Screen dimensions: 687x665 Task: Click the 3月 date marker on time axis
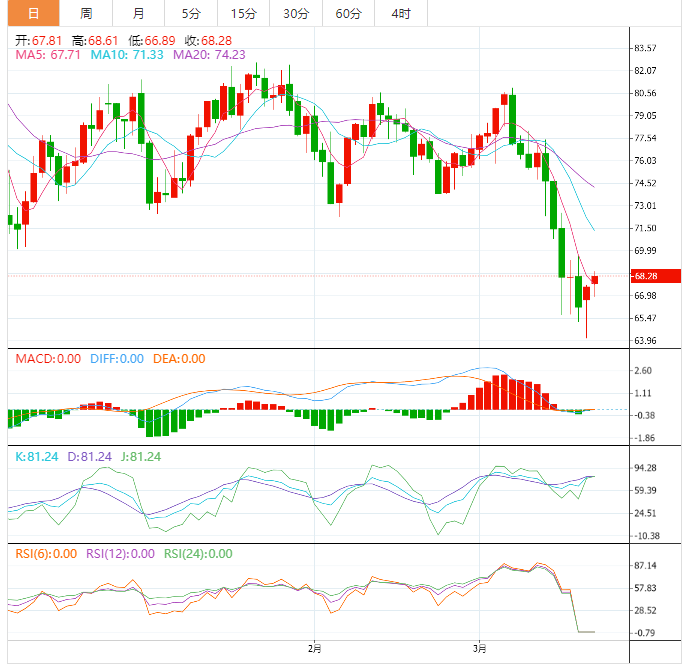[x=480, y=650]
